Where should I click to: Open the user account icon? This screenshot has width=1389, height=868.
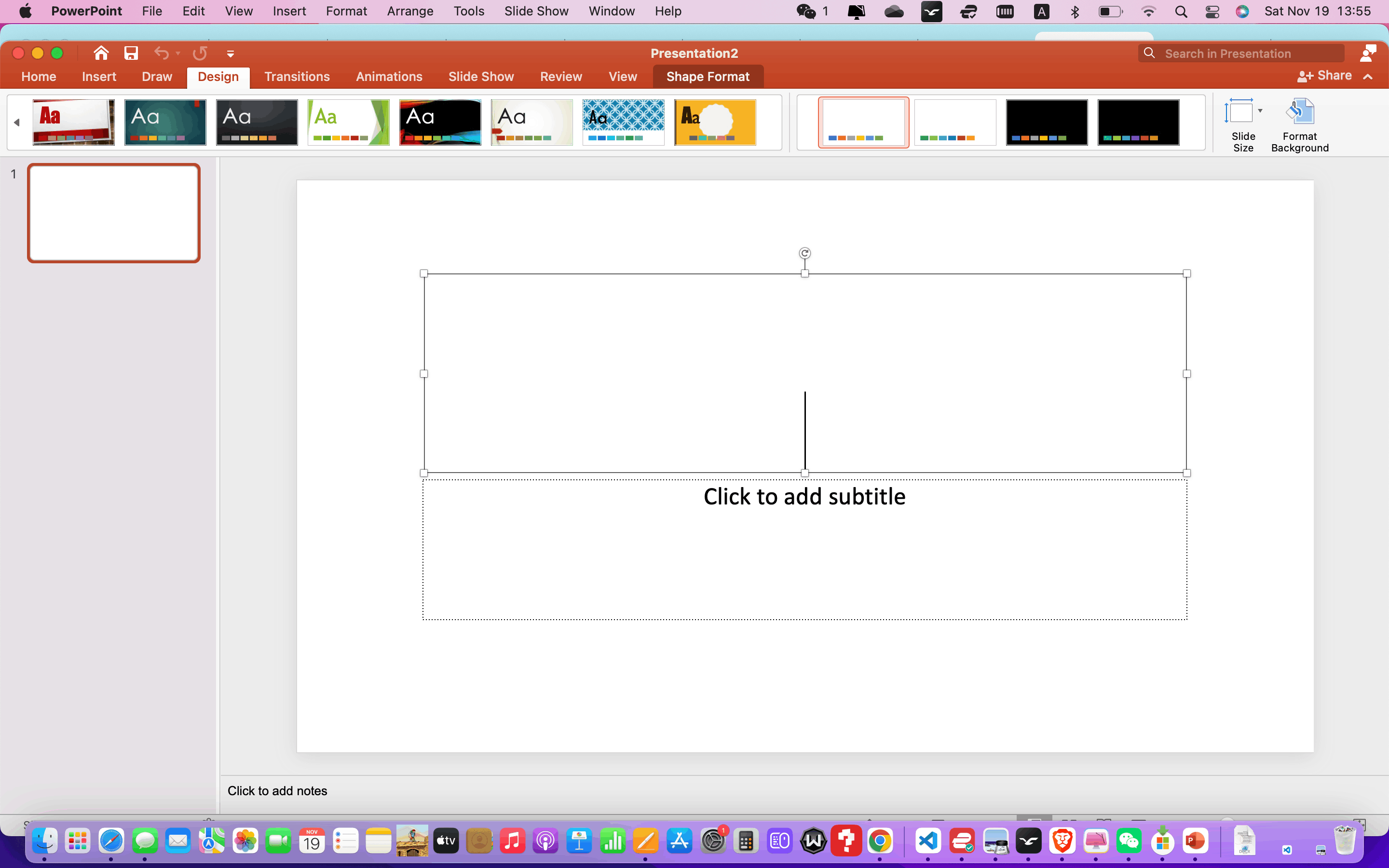pyautogui.click(x=1368, y=54)
